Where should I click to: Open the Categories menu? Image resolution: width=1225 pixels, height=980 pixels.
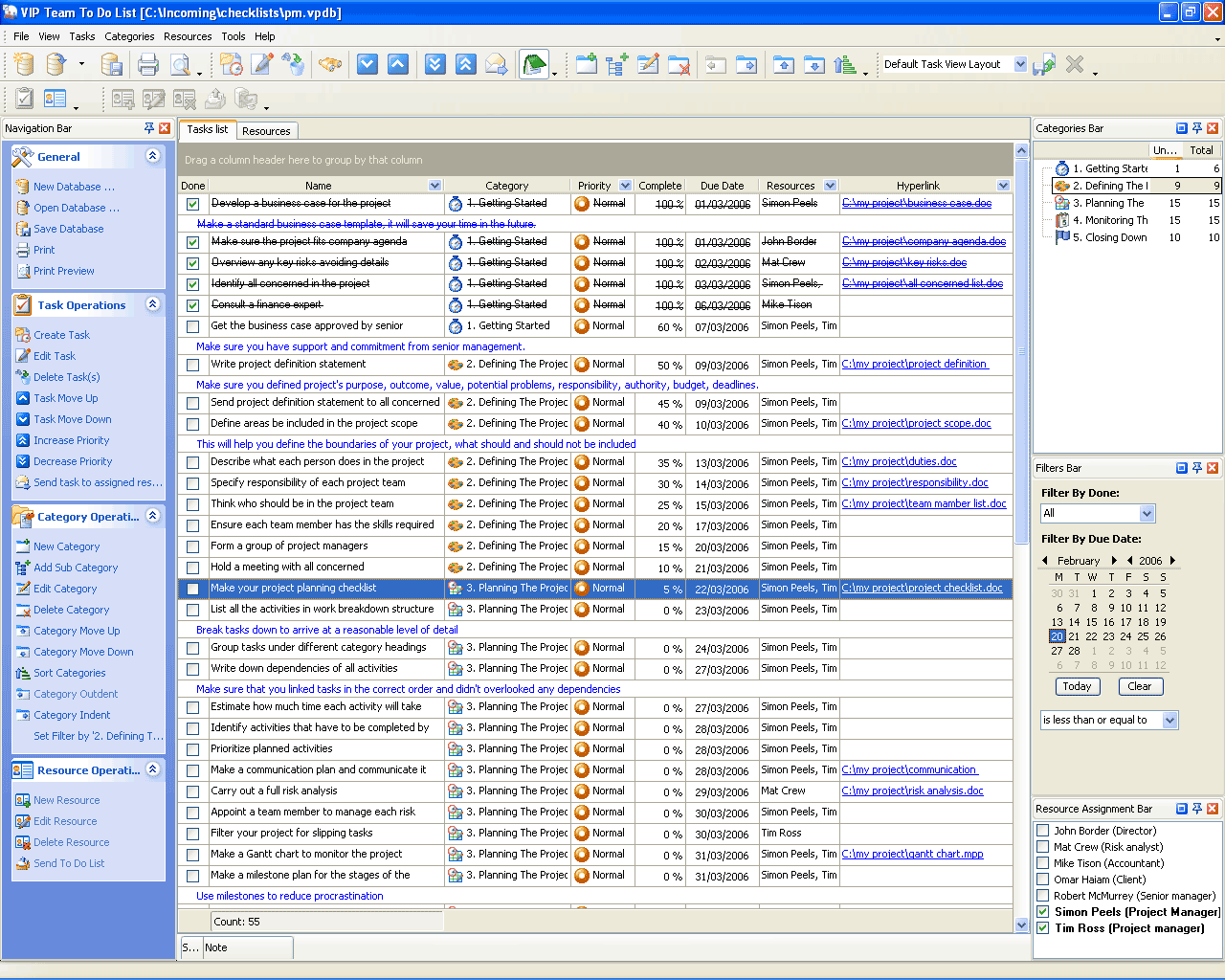pyautogui.click(x=129, y=36)
